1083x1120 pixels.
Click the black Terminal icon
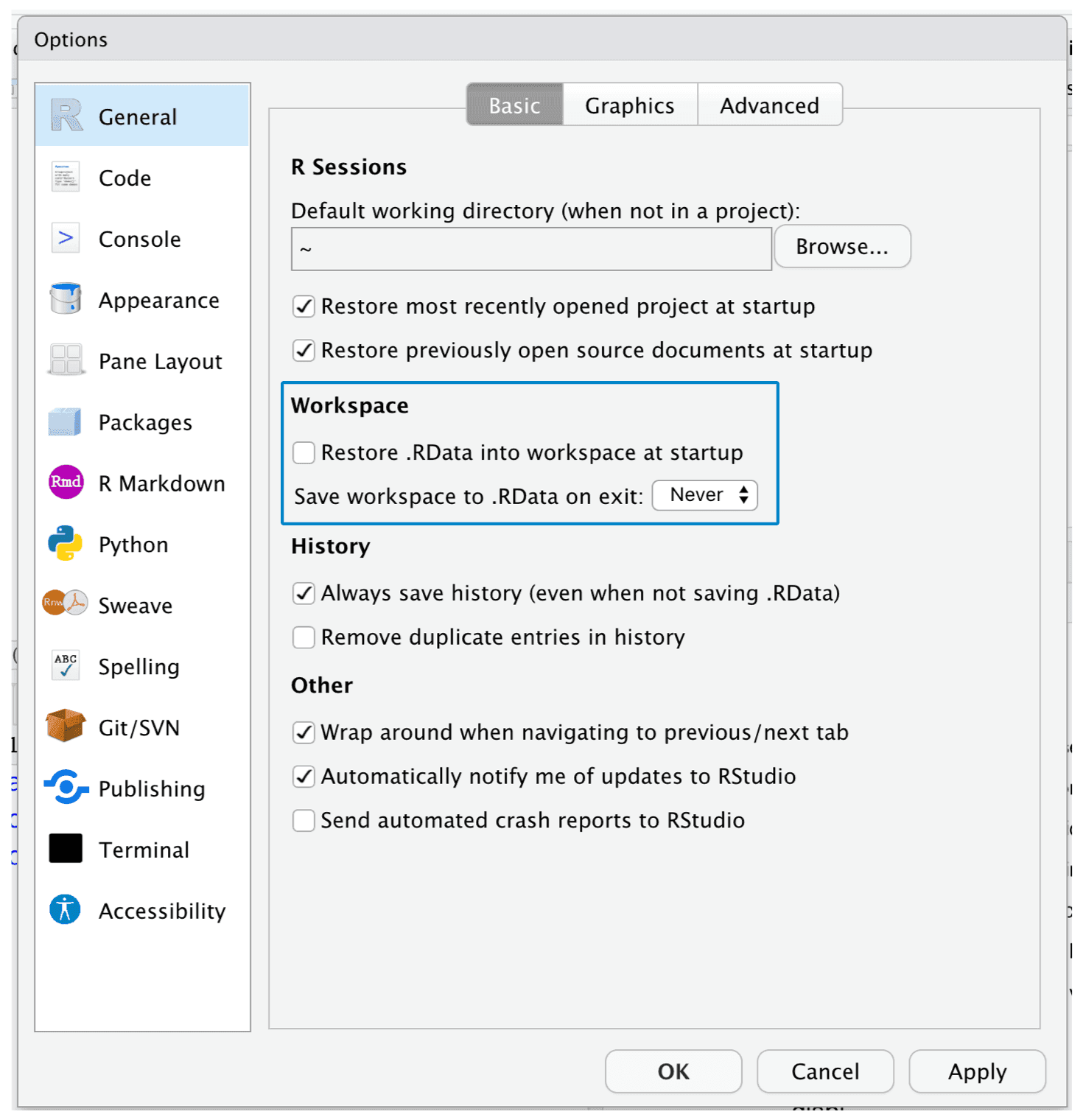(66, 849)
